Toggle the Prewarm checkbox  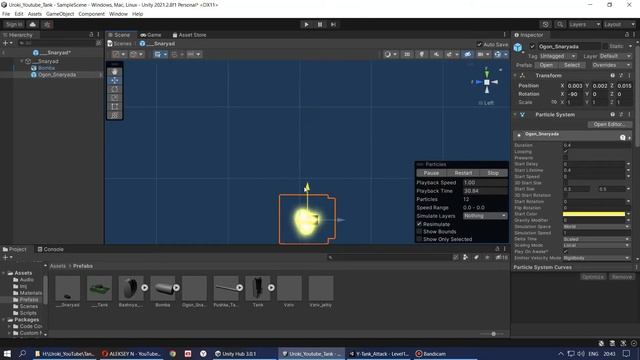[566, 158]
